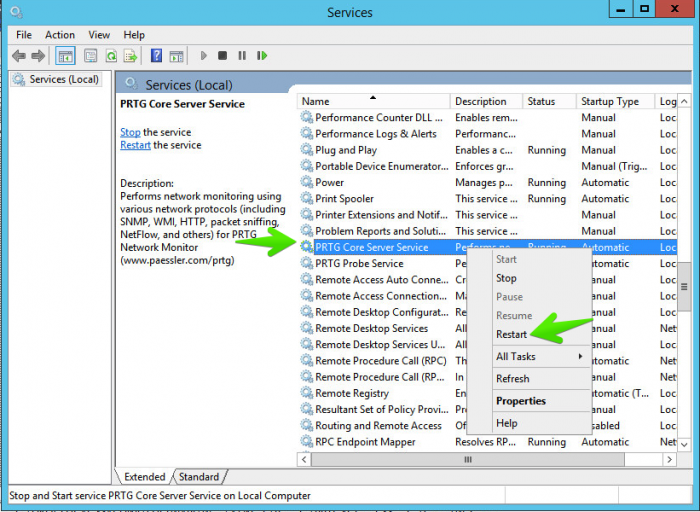Viewport: 700px width, 512px height.
Task: Select Services (Local) tree node
Action: pos(57,79)
